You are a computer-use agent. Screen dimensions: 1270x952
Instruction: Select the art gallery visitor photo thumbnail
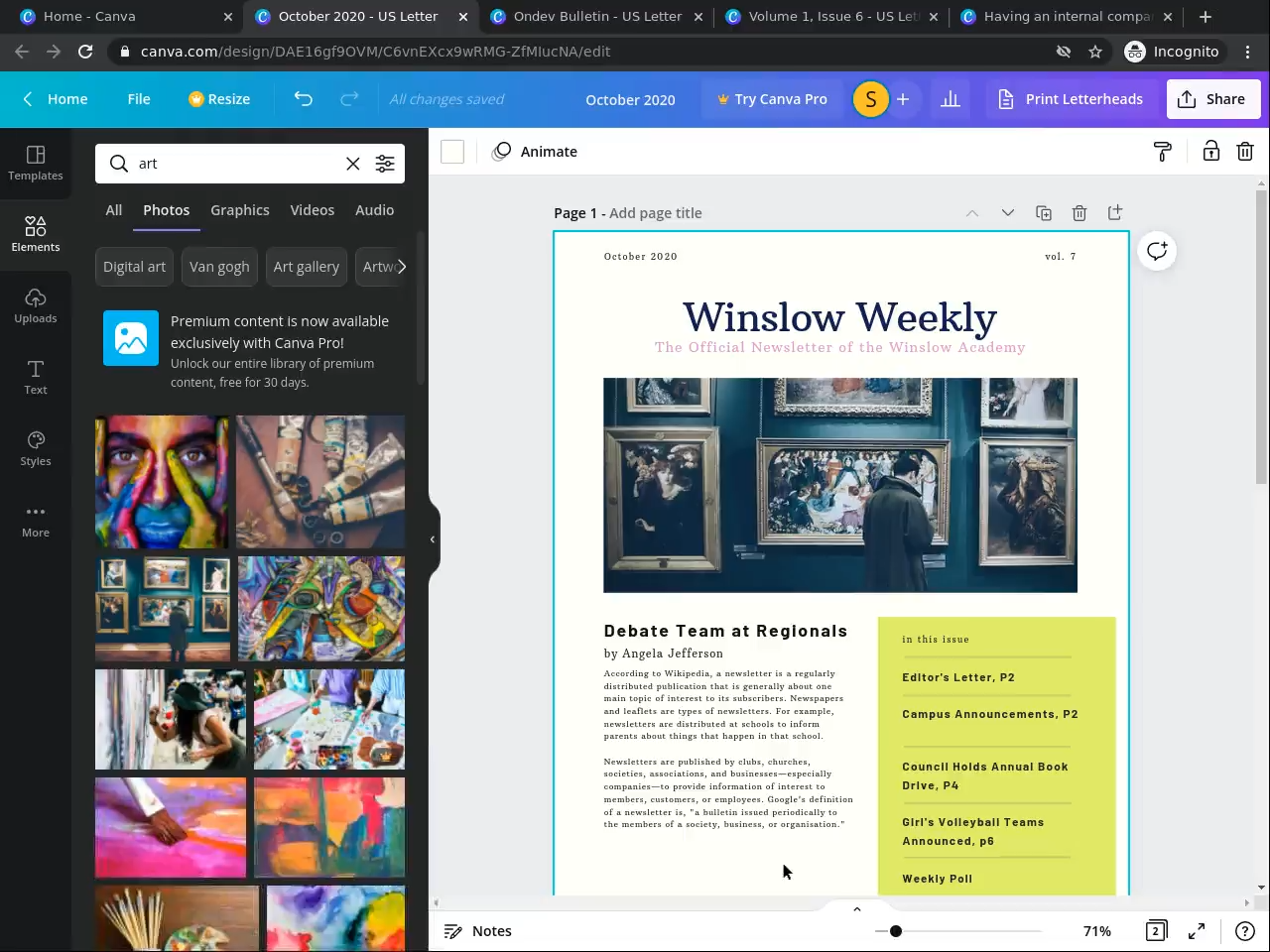pyautogui.click(x=163, y=609)
